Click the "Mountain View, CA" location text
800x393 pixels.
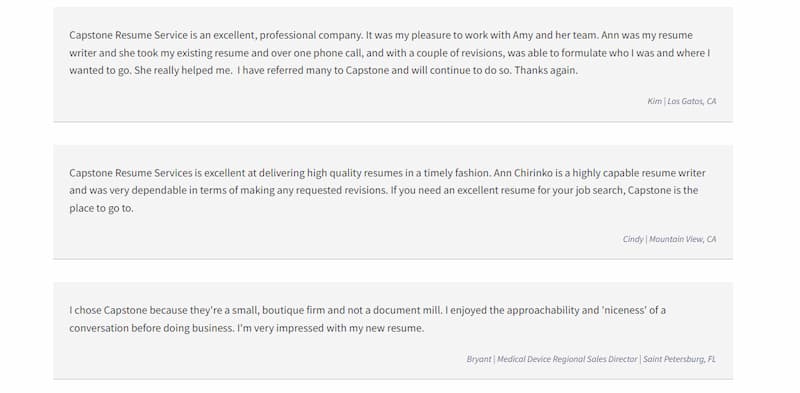(x=683, y=239)
